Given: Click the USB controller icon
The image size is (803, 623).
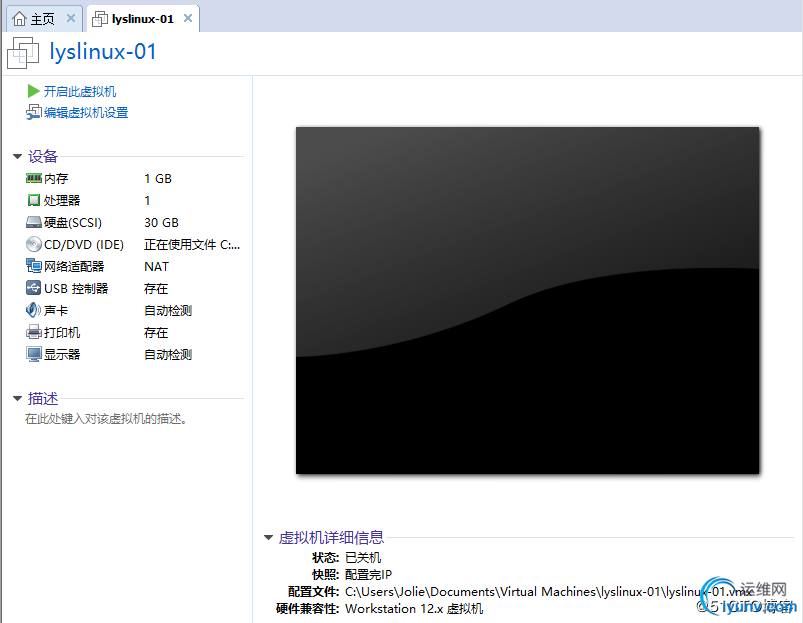Looking at the screenshot, I should point(34,288).
